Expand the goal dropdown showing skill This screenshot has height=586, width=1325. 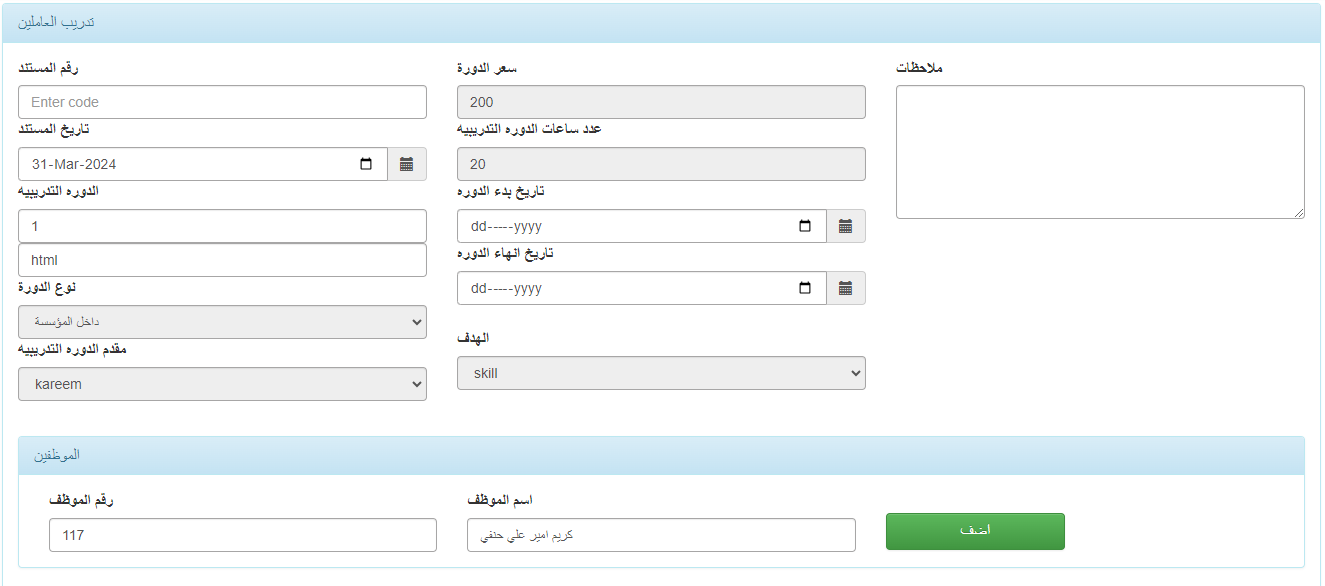[661, 373]
